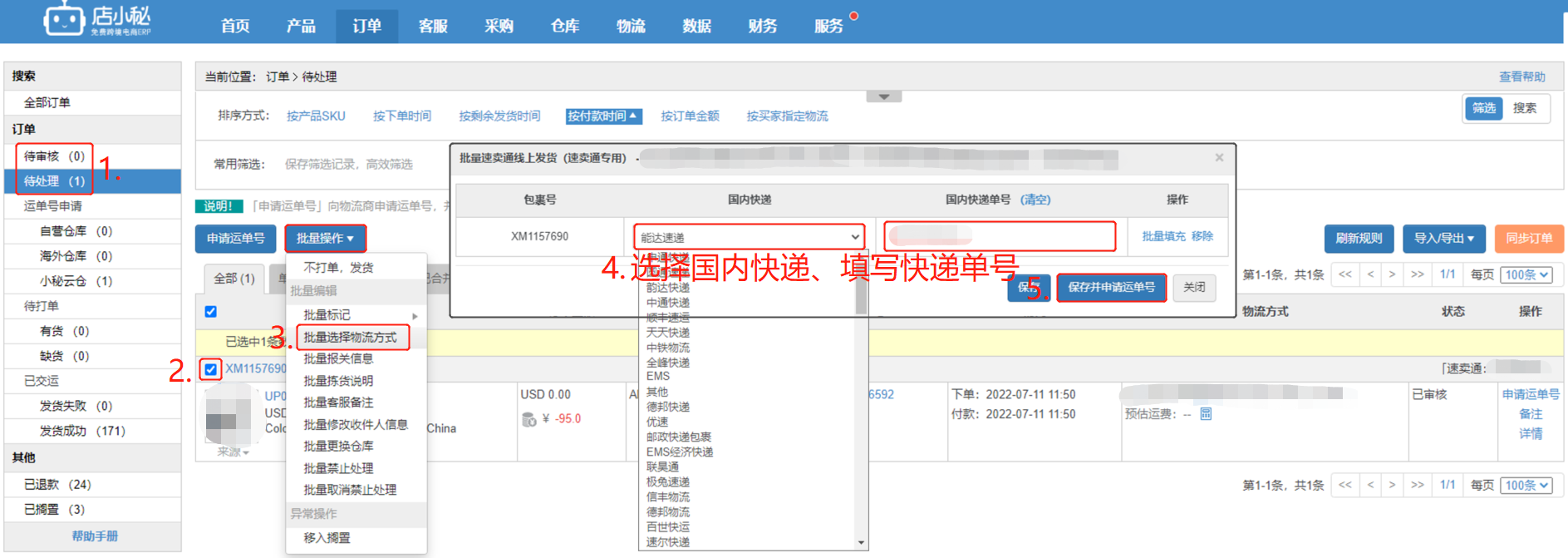This screenshot has height=558, width=1568.
Task: Go to first page in top pagination
Action: (1344, 274)
